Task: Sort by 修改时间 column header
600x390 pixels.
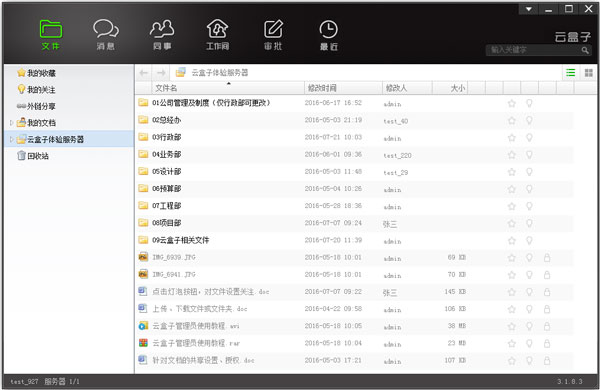Action: [343, 88]
